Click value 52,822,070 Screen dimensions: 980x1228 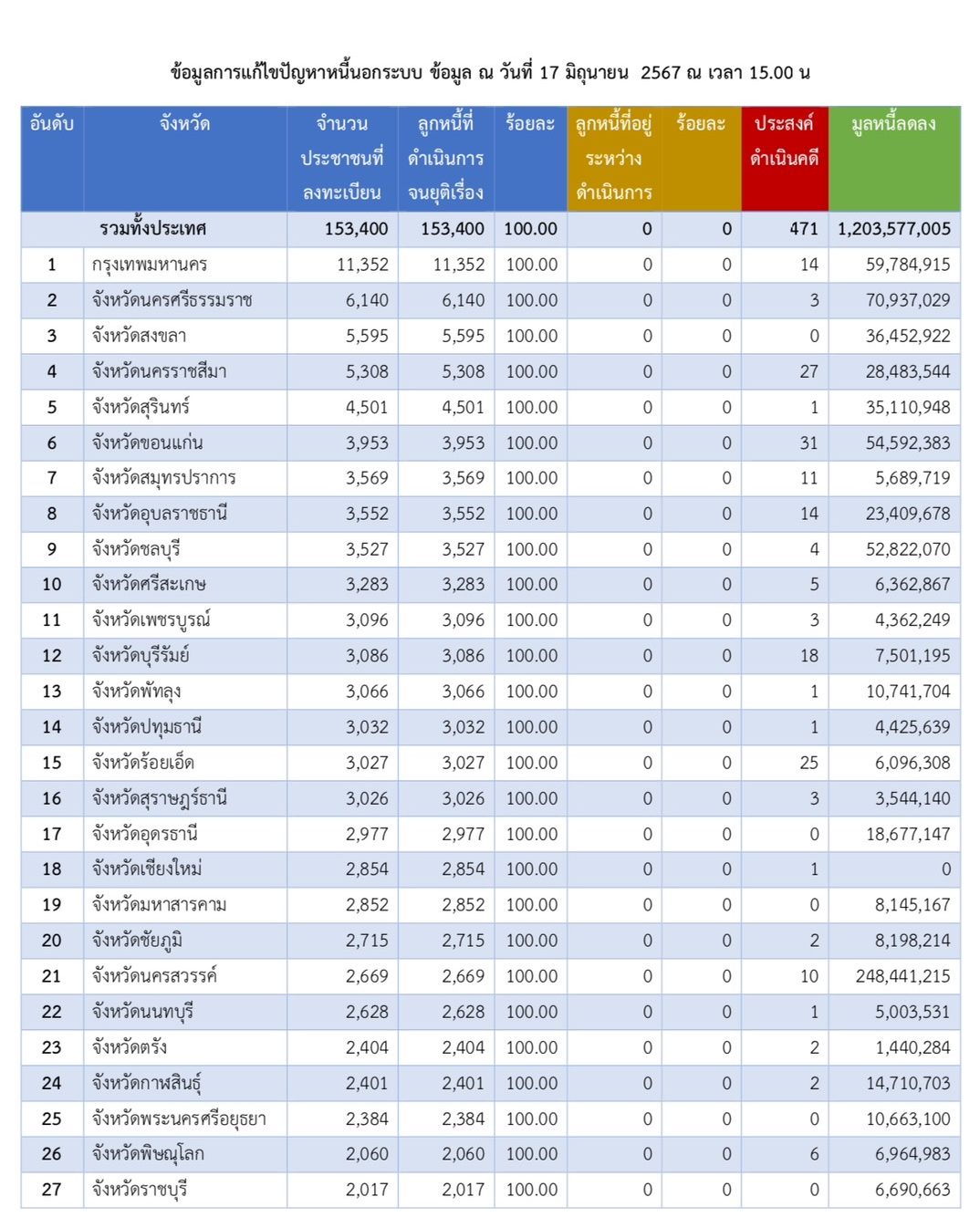pyautogui.click(x=908, y=549)
